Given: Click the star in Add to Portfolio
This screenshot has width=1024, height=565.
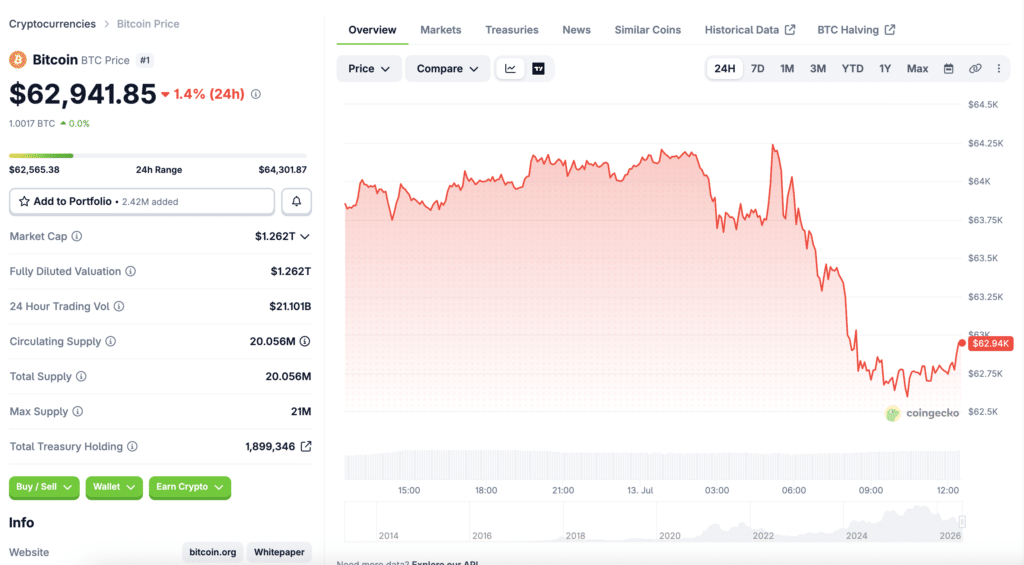Looking at the screenshot, I should point(24,201).
